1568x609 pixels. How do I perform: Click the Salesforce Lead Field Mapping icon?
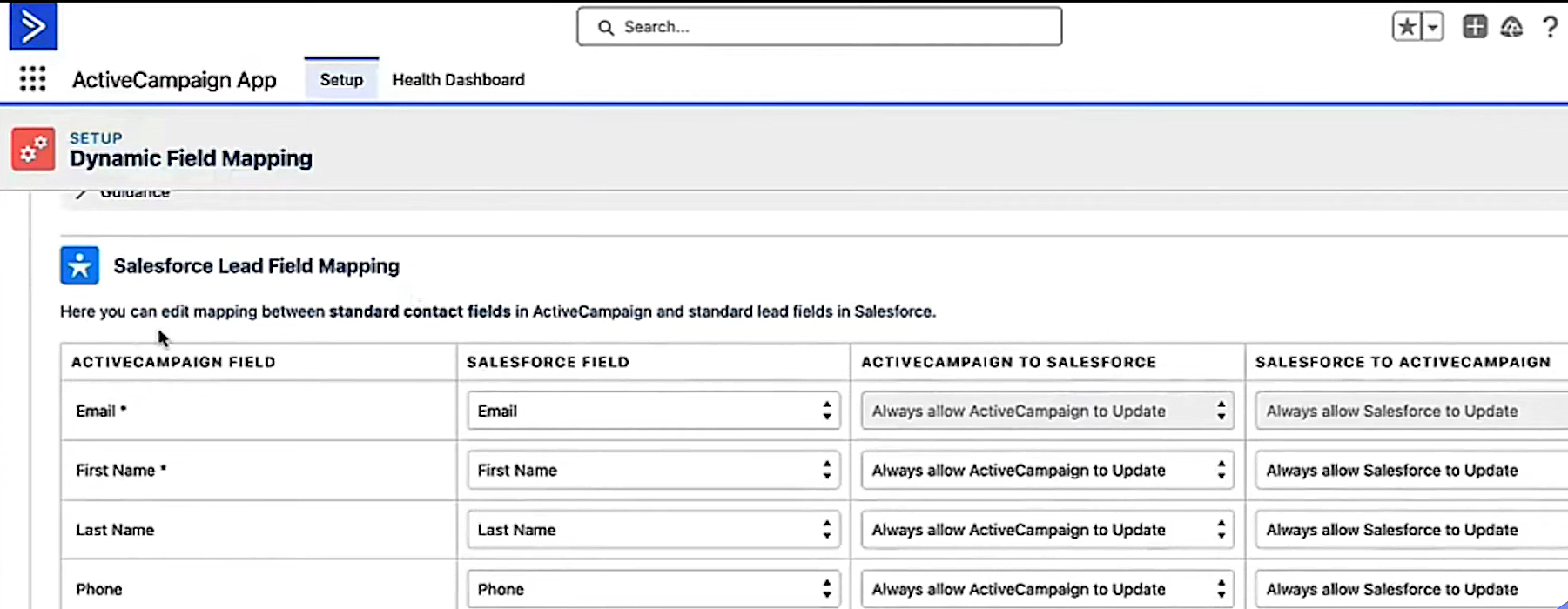79,265
